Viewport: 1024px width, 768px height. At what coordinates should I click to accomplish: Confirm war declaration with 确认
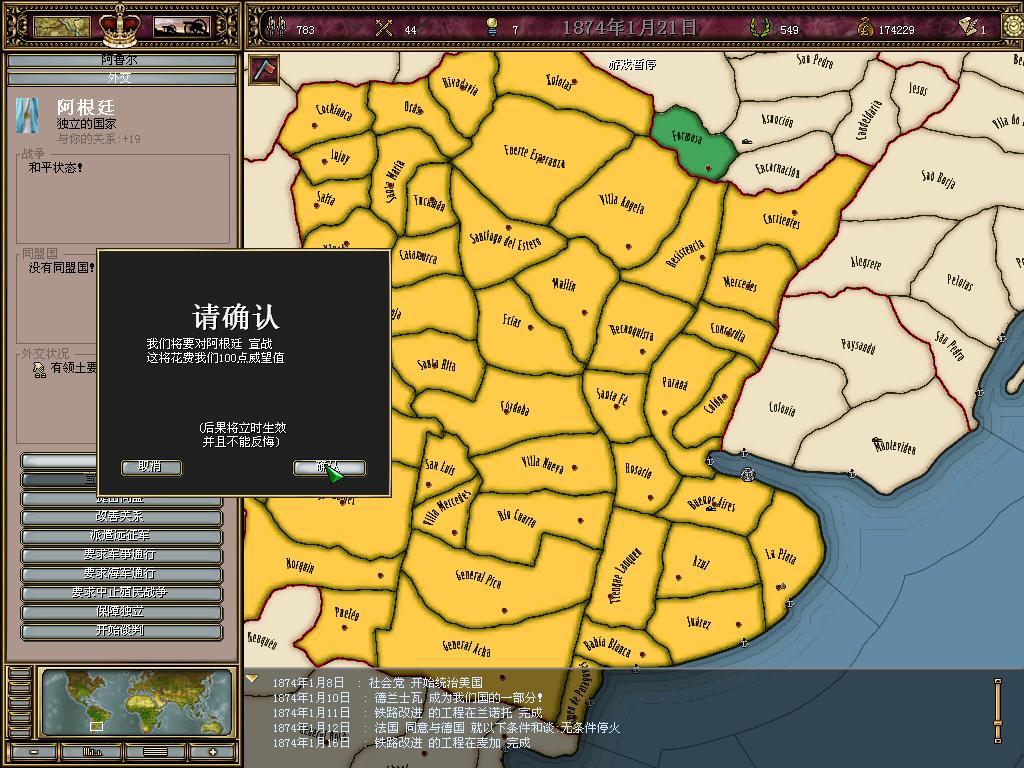tap(329, 467)
